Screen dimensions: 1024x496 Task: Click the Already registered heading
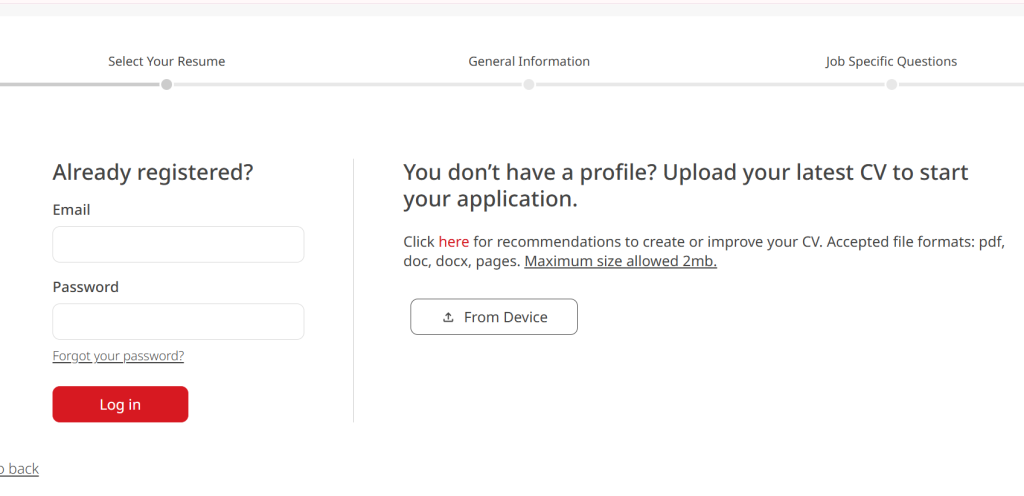point(152,172)
